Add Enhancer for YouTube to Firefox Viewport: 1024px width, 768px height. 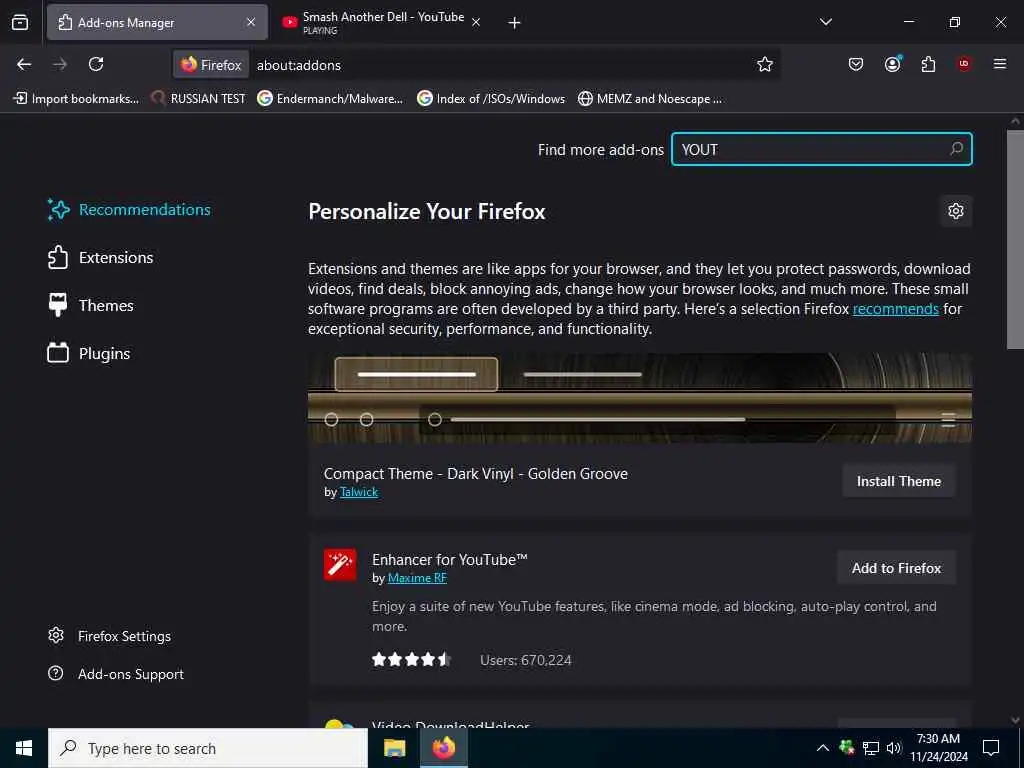(x=896, y=568)
